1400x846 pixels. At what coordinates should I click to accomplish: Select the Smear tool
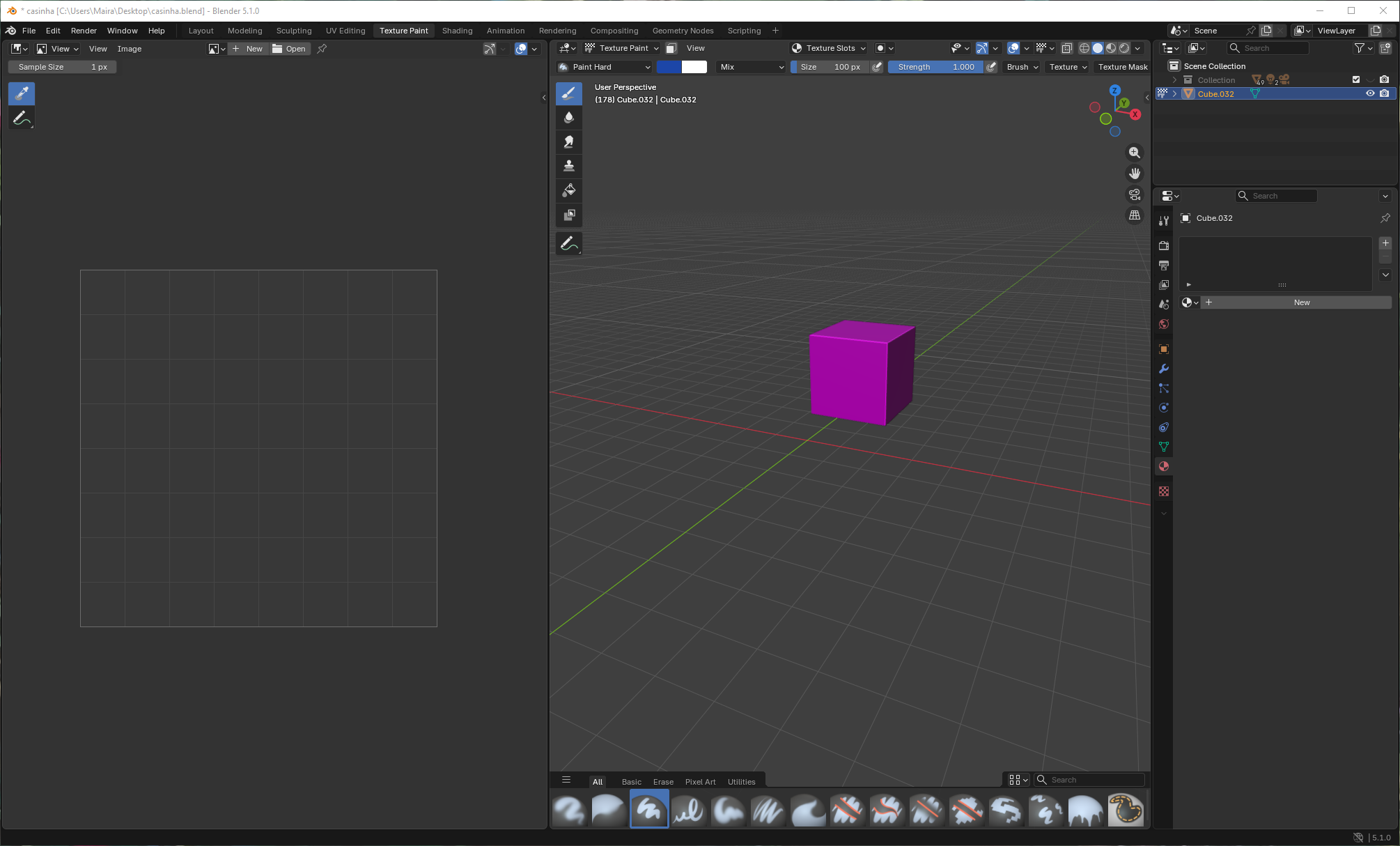coord(569,141)
